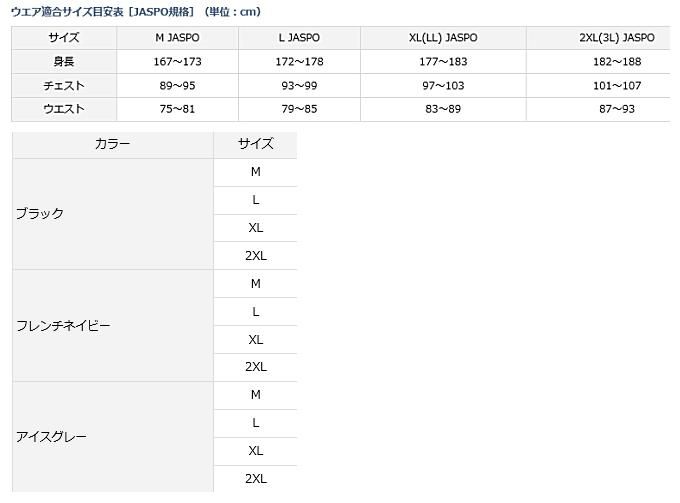Click the チェスト row label
The image size is (680, 503).
pyautogui.click(x=64, y=86)
